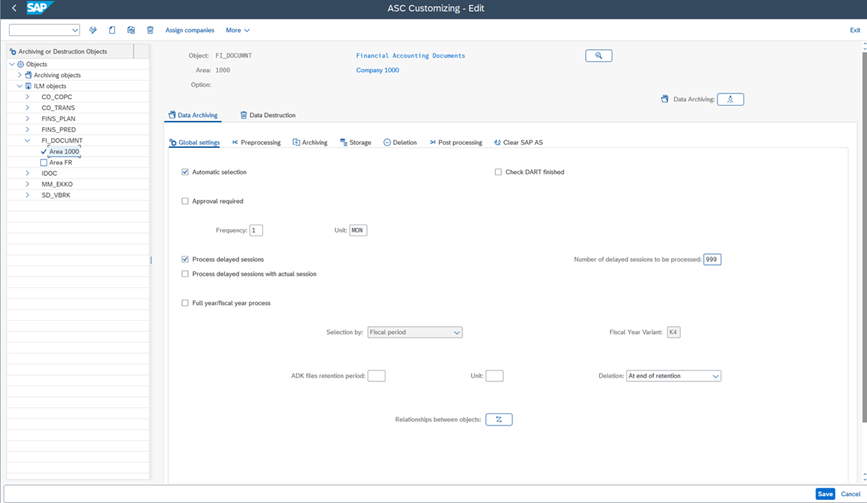Open the Storage subtab
The width and height of the screenshot is (867, 503).
(355, 143)
